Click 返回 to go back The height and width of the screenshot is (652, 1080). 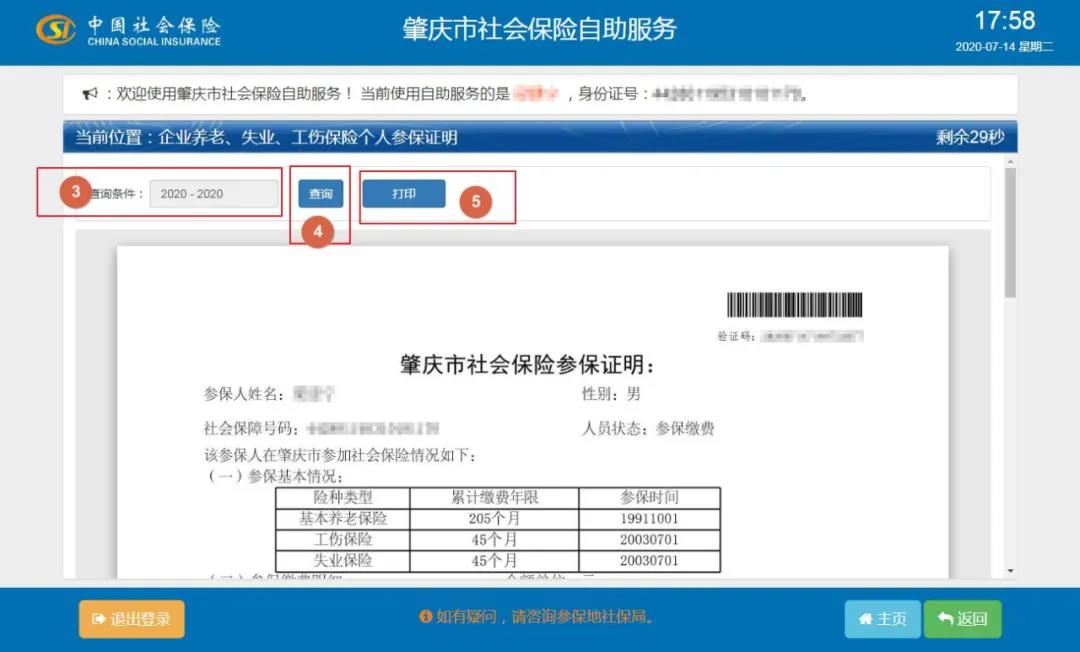click(x=961, y=619)
